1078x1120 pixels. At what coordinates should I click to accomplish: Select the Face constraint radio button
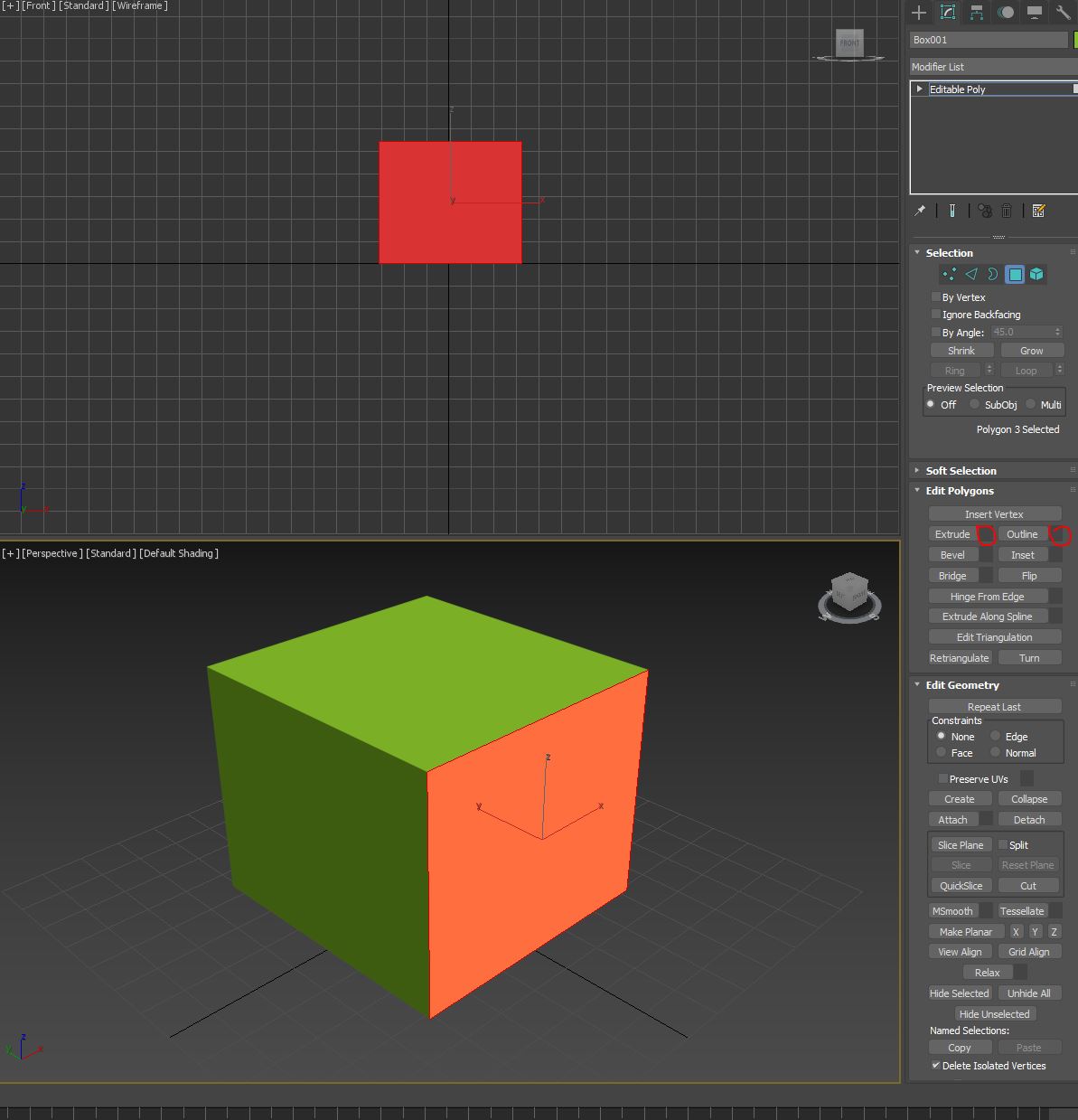[x=942, y=752]
